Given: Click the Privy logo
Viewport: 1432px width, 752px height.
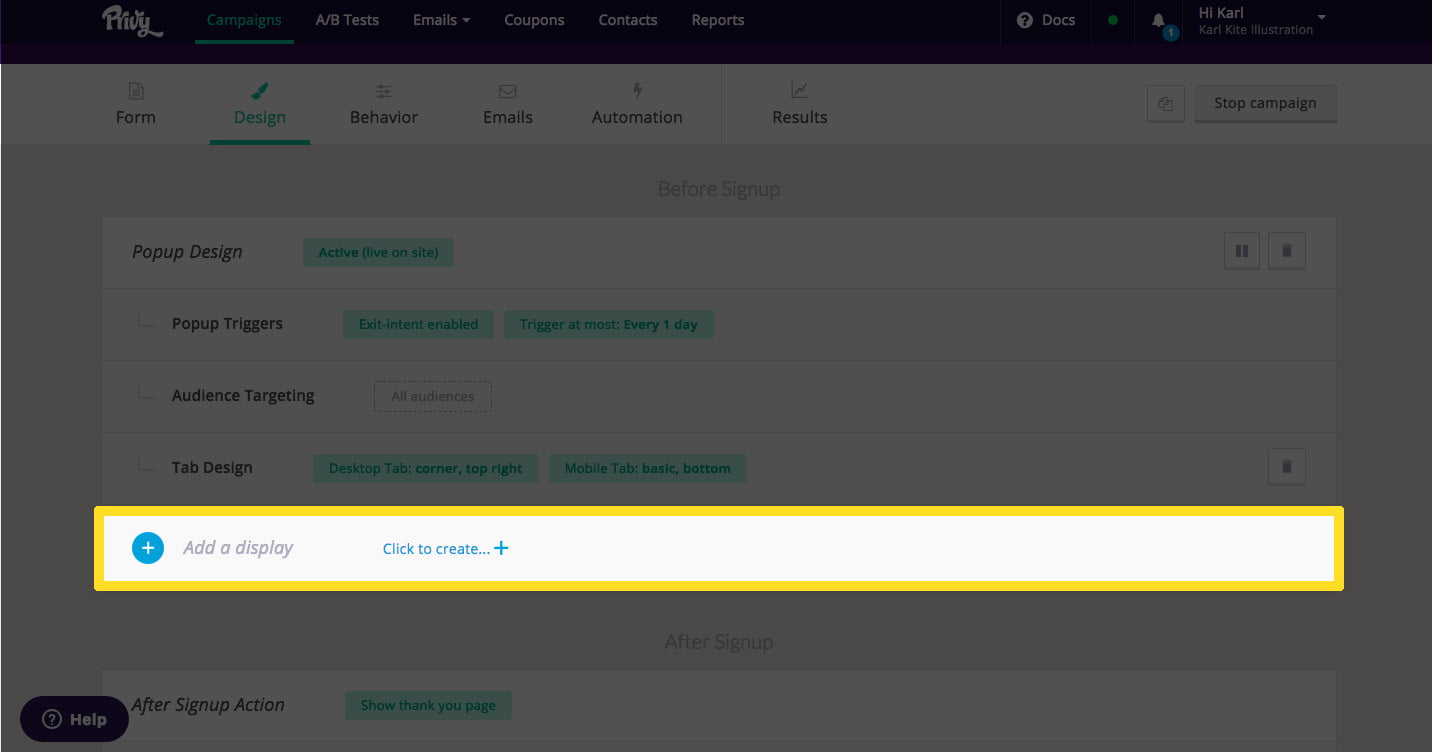Looking at the screenshot, I should click(132, 21).
